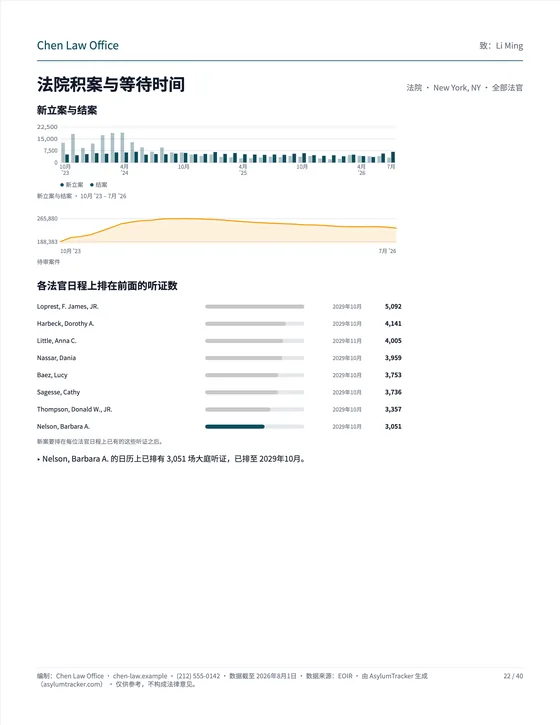Click the '全部法官' filter label

(507, 87)
